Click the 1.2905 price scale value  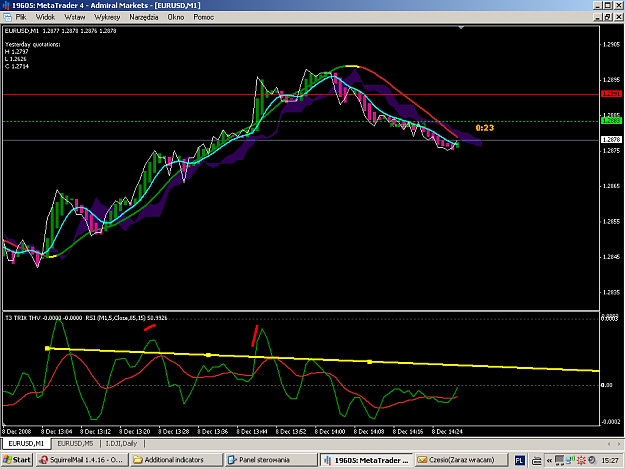[611, 44]
